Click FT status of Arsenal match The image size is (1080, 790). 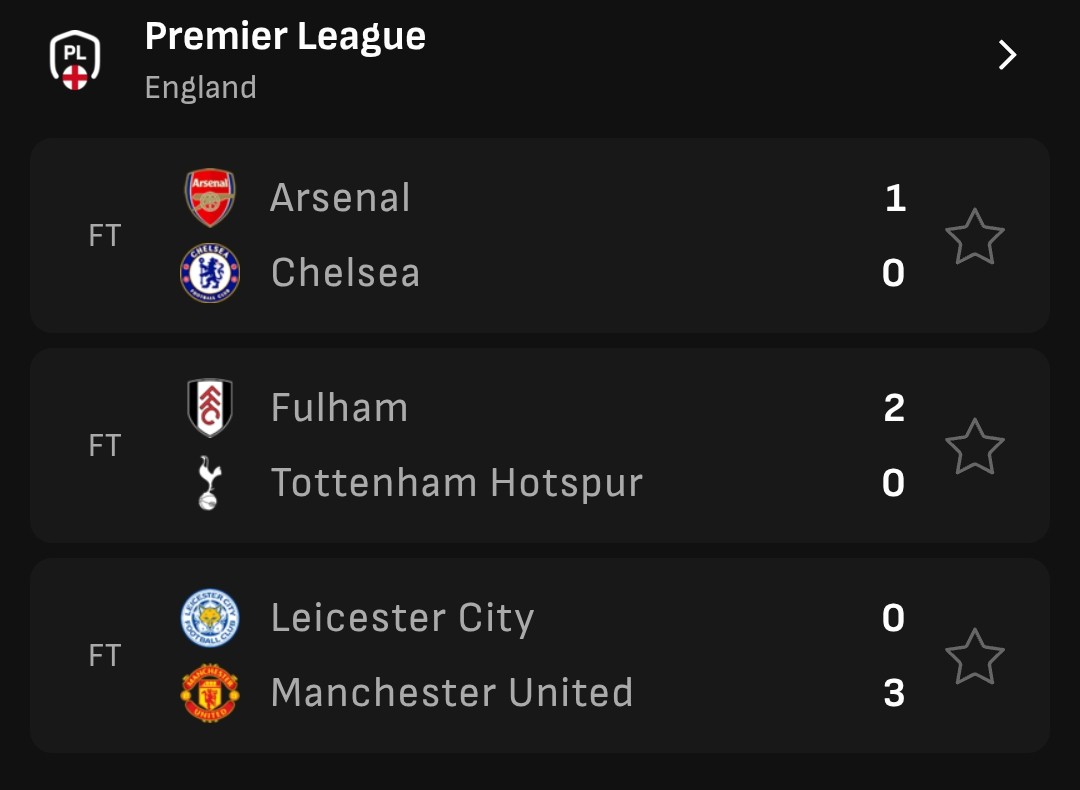pyautogui.click(x=105, y=236)
